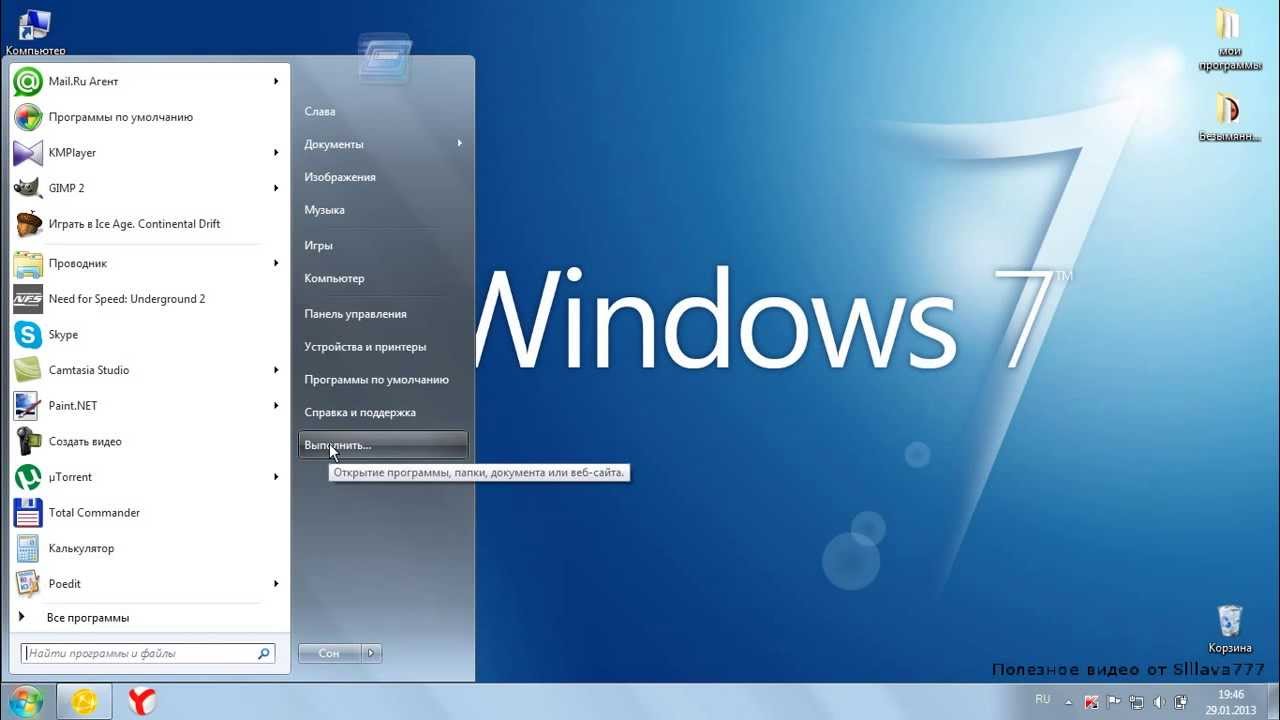Expand the Проводник jump list arrow
The image size is (1280, 720).
[x=276, y=263]
